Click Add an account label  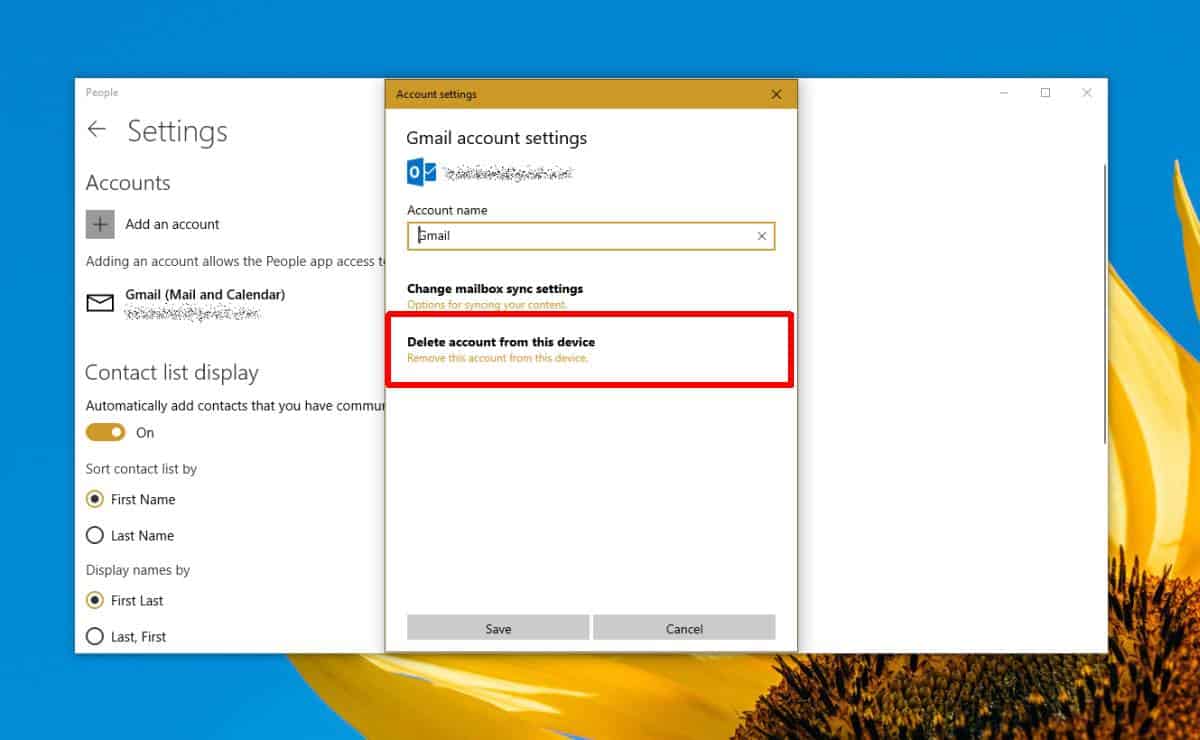tap(172, 224)
